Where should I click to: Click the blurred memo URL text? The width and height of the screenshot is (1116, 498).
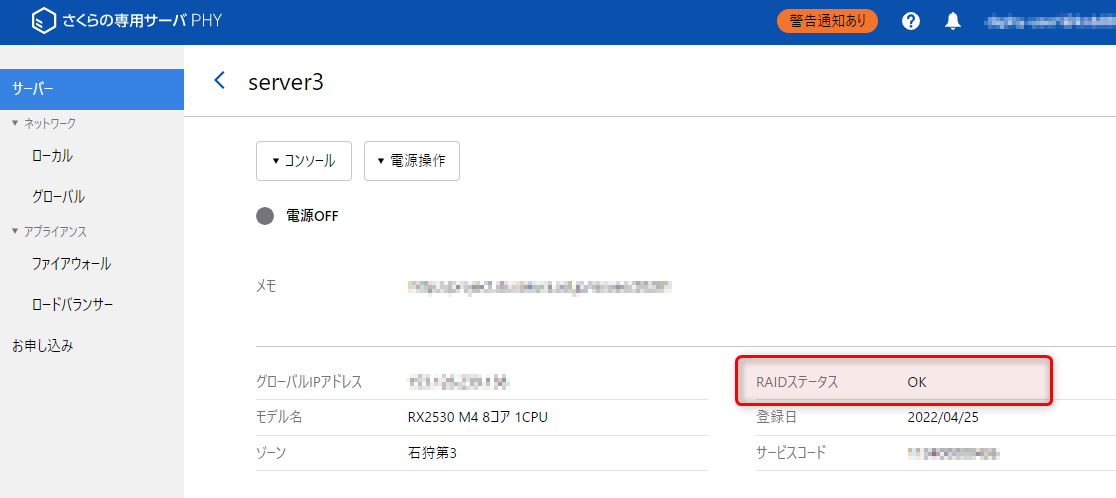tap(538, 286)
